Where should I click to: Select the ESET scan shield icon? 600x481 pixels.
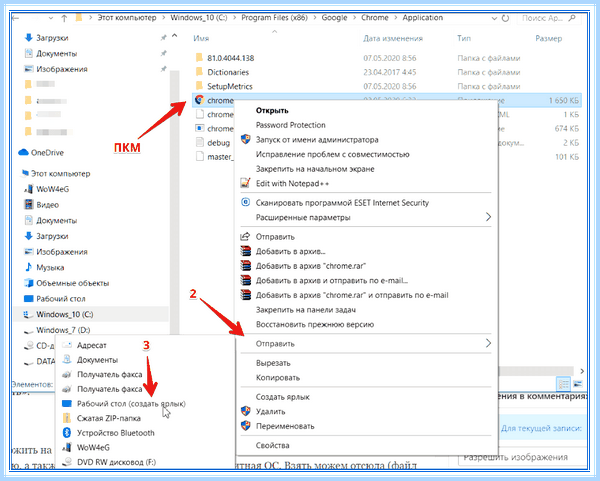[x=245, y=202]
